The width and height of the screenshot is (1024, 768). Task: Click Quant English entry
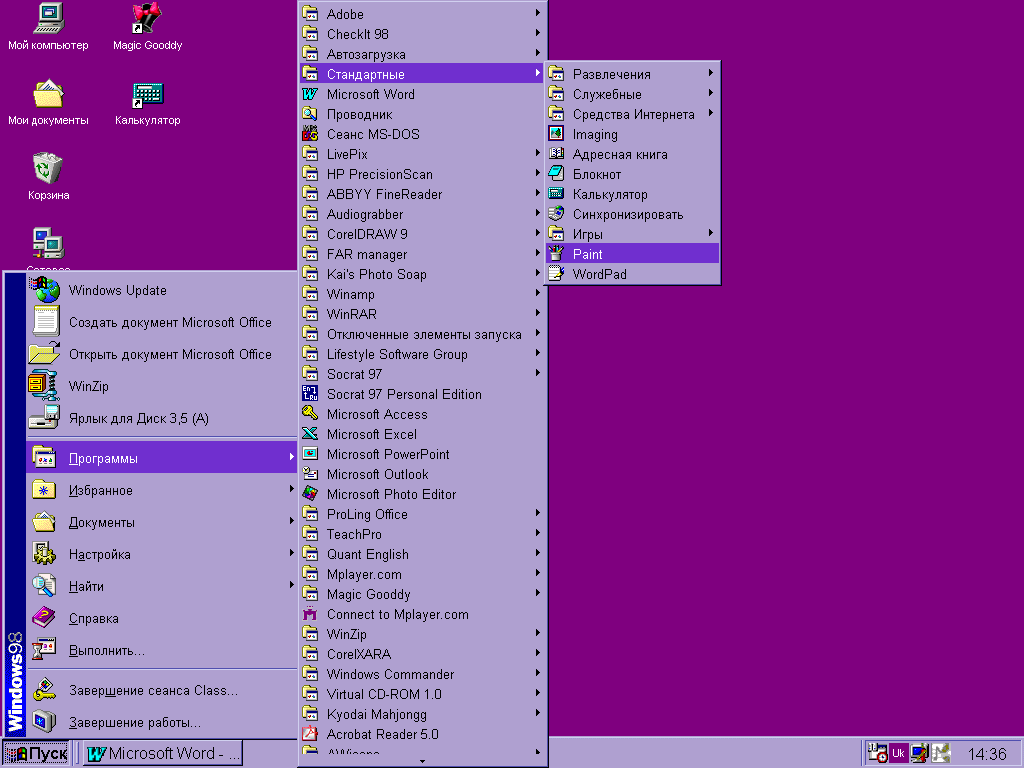[x=423, y=554]
